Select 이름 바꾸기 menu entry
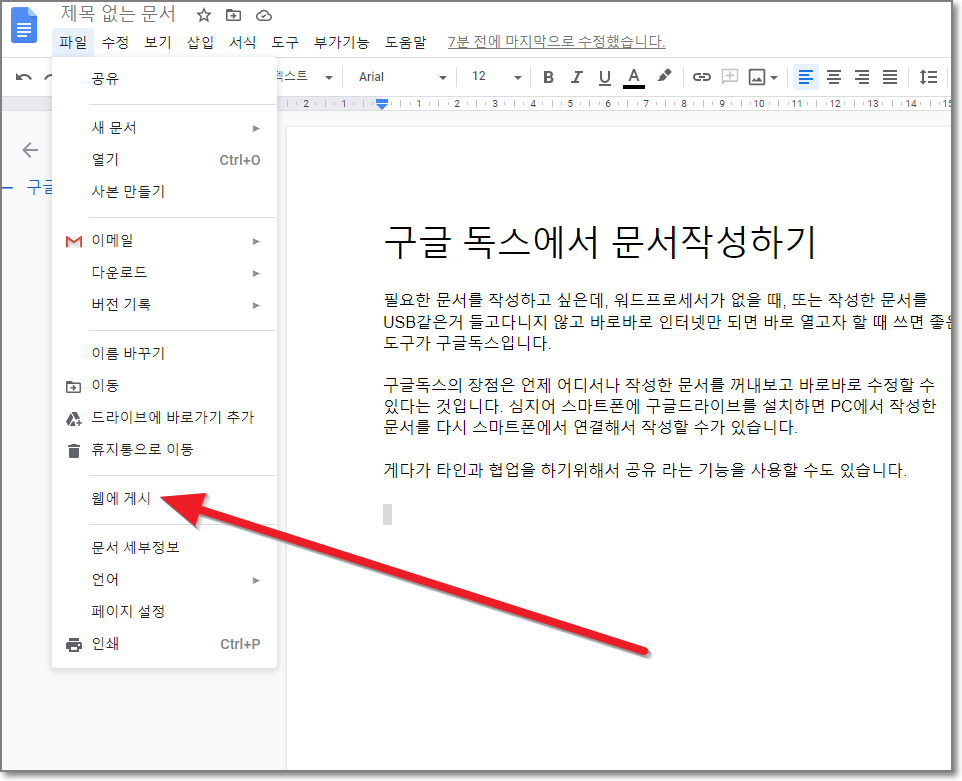The image size is (962, 781). pos(164,353)
